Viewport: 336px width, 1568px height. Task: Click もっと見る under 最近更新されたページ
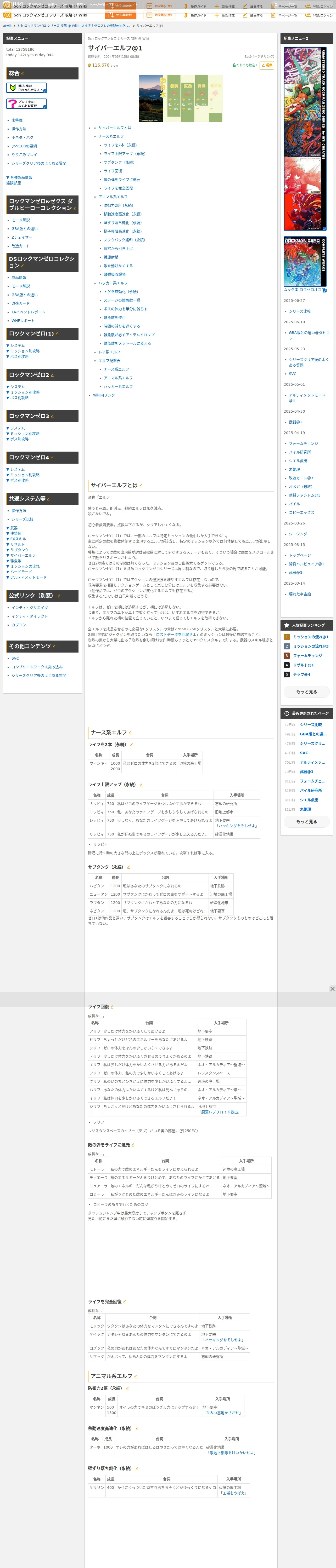(x=307, y=822)
